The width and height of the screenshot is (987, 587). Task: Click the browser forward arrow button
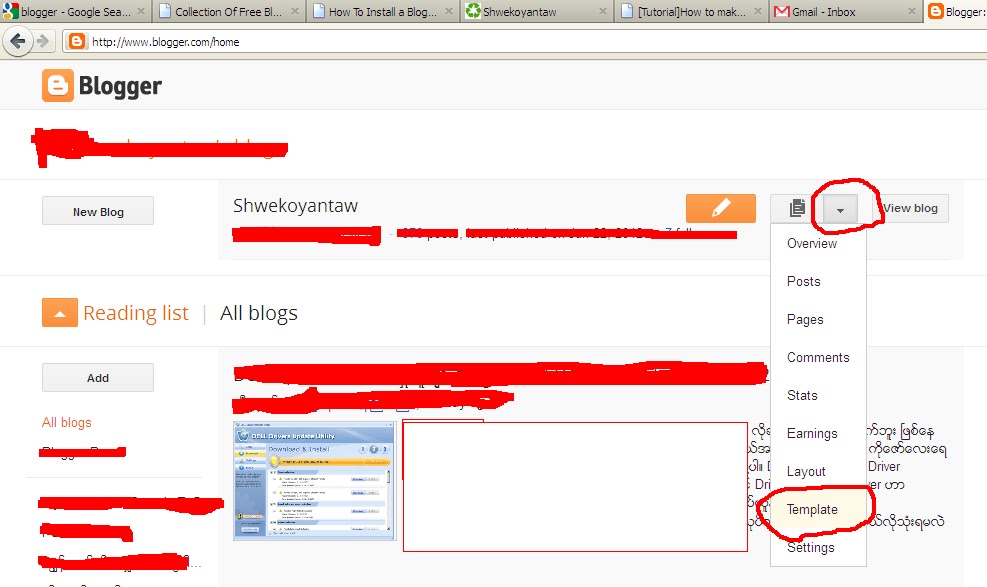coord(43,42)
